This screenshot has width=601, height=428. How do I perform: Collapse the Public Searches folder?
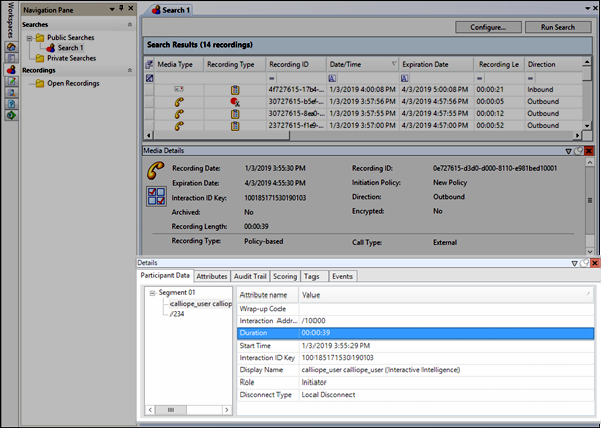coord(29,37)
